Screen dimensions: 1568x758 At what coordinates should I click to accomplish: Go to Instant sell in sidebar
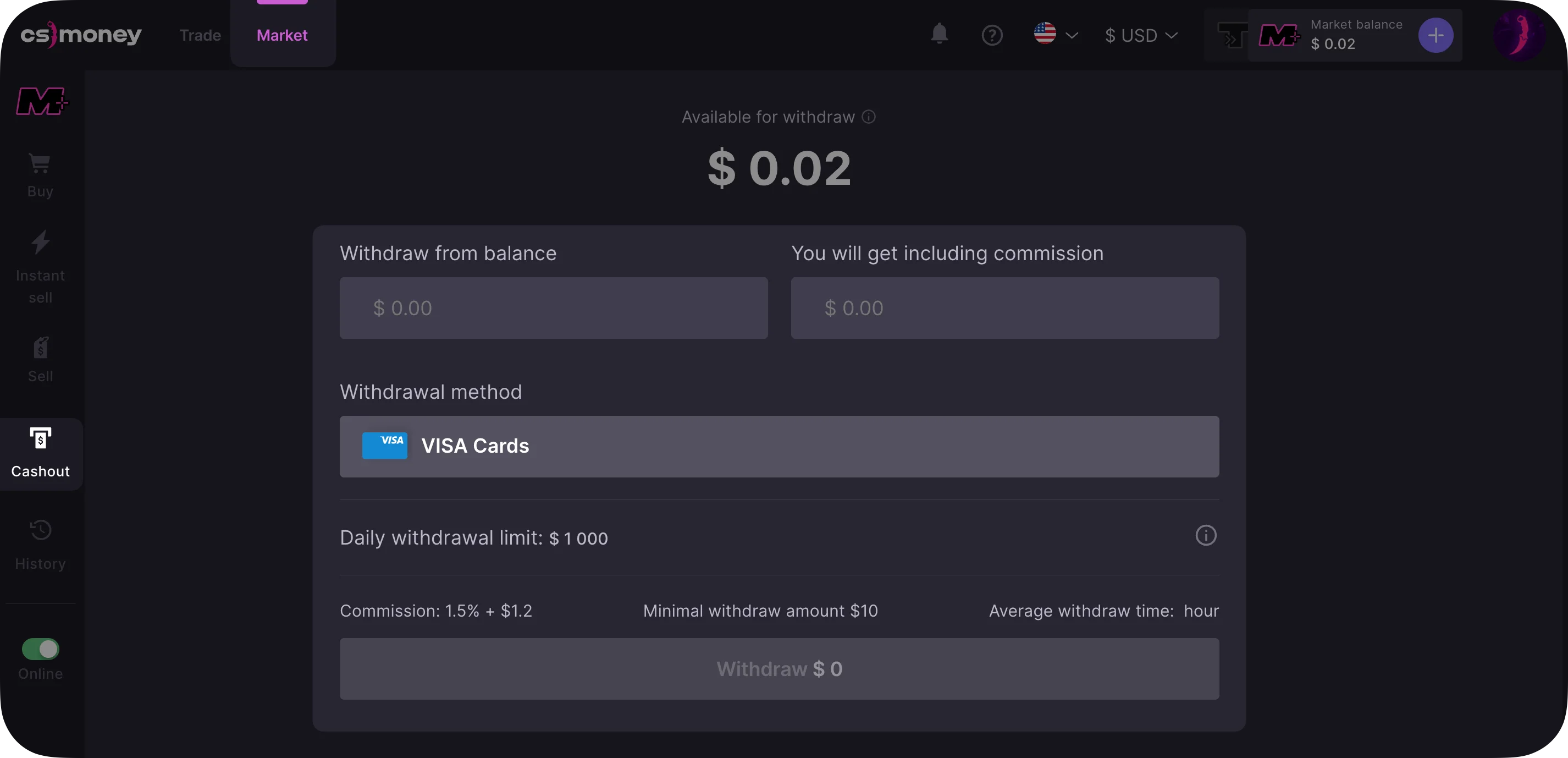pos(40,267)
